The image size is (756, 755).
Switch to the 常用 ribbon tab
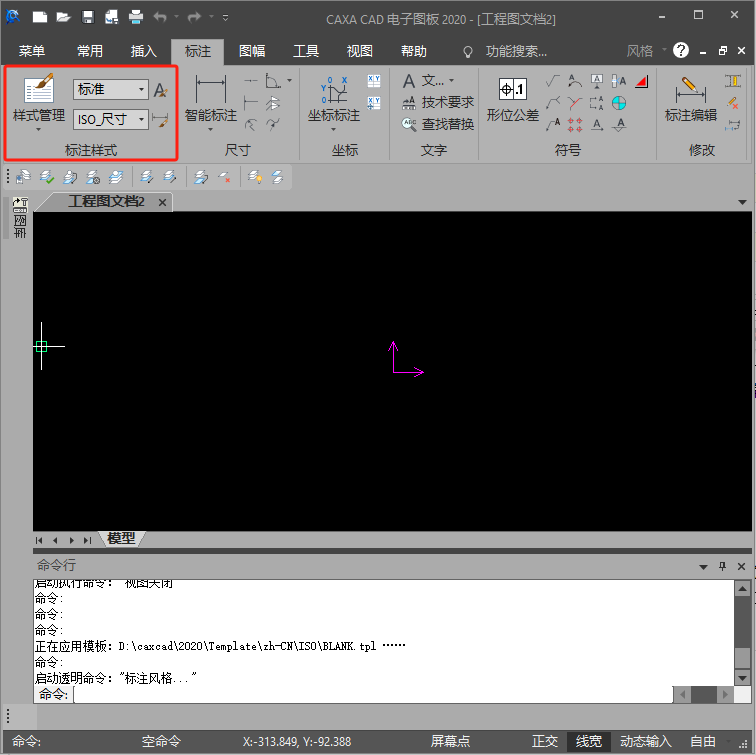click(90, 51)
